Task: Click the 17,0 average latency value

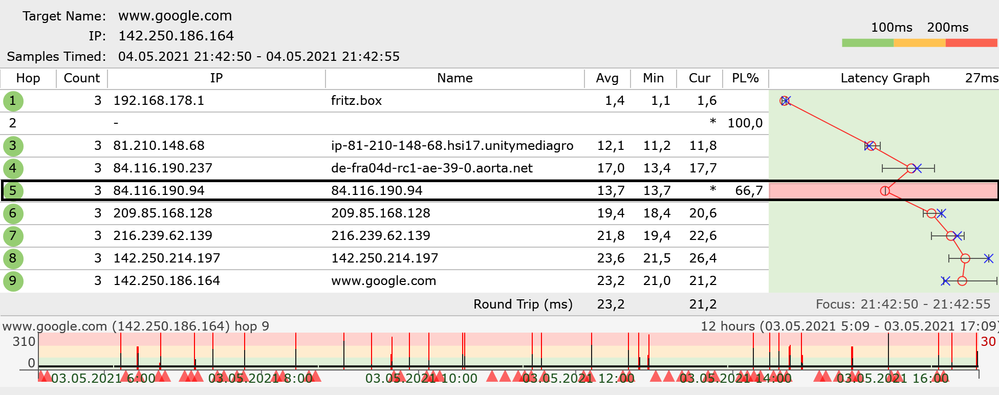Action: pyautogui.click(x=610, y=168)
